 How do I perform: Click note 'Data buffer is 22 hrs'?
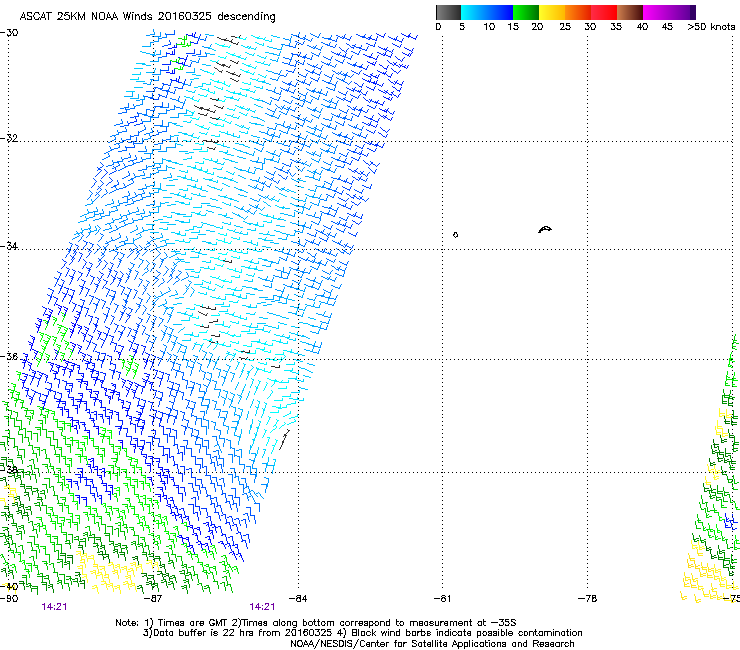202,633
